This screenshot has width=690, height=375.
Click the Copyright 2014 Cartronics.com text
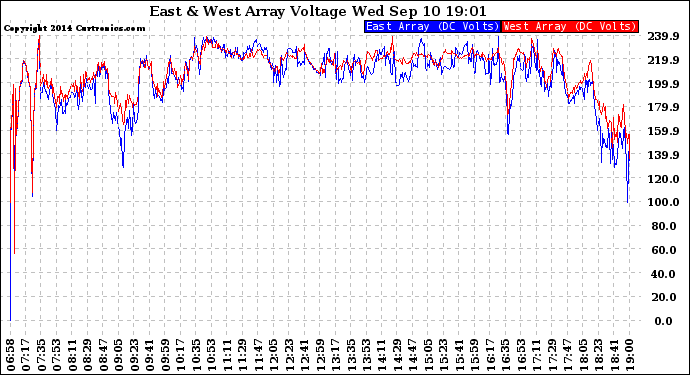pyautogui.click(x=74, y=28)
